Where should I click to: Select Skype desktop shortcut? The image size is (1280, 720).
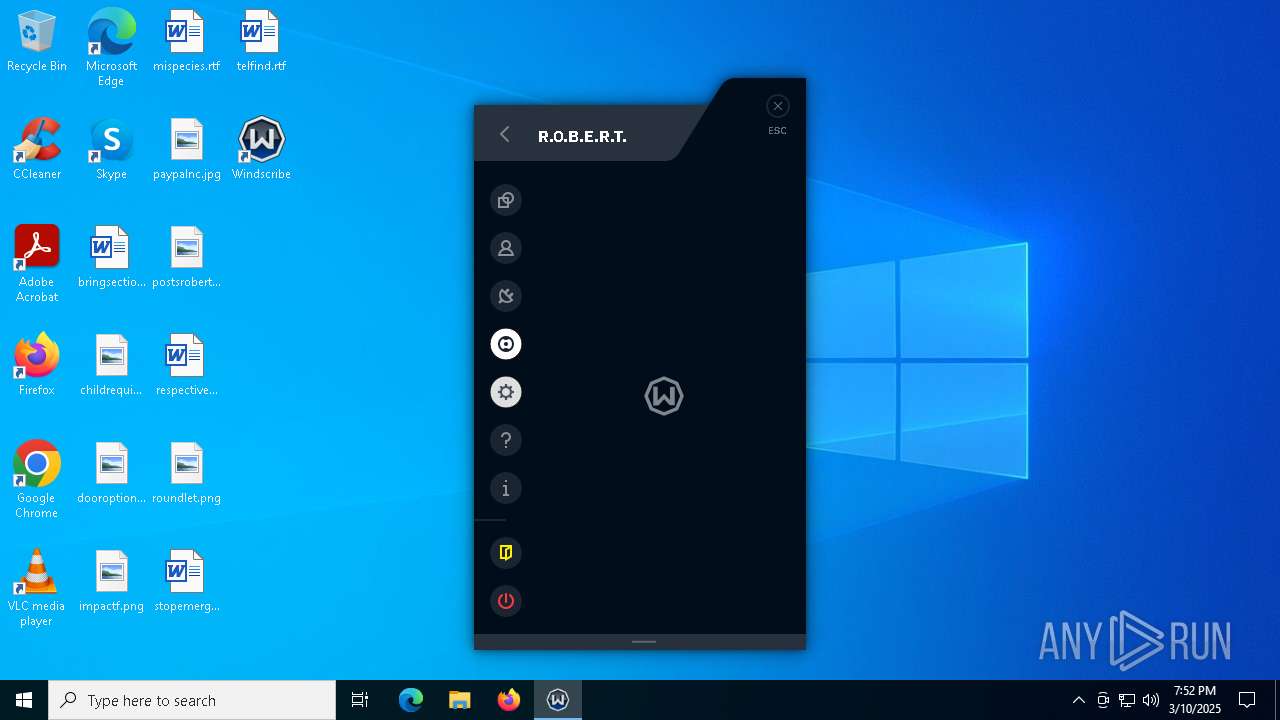pos(111,150)
